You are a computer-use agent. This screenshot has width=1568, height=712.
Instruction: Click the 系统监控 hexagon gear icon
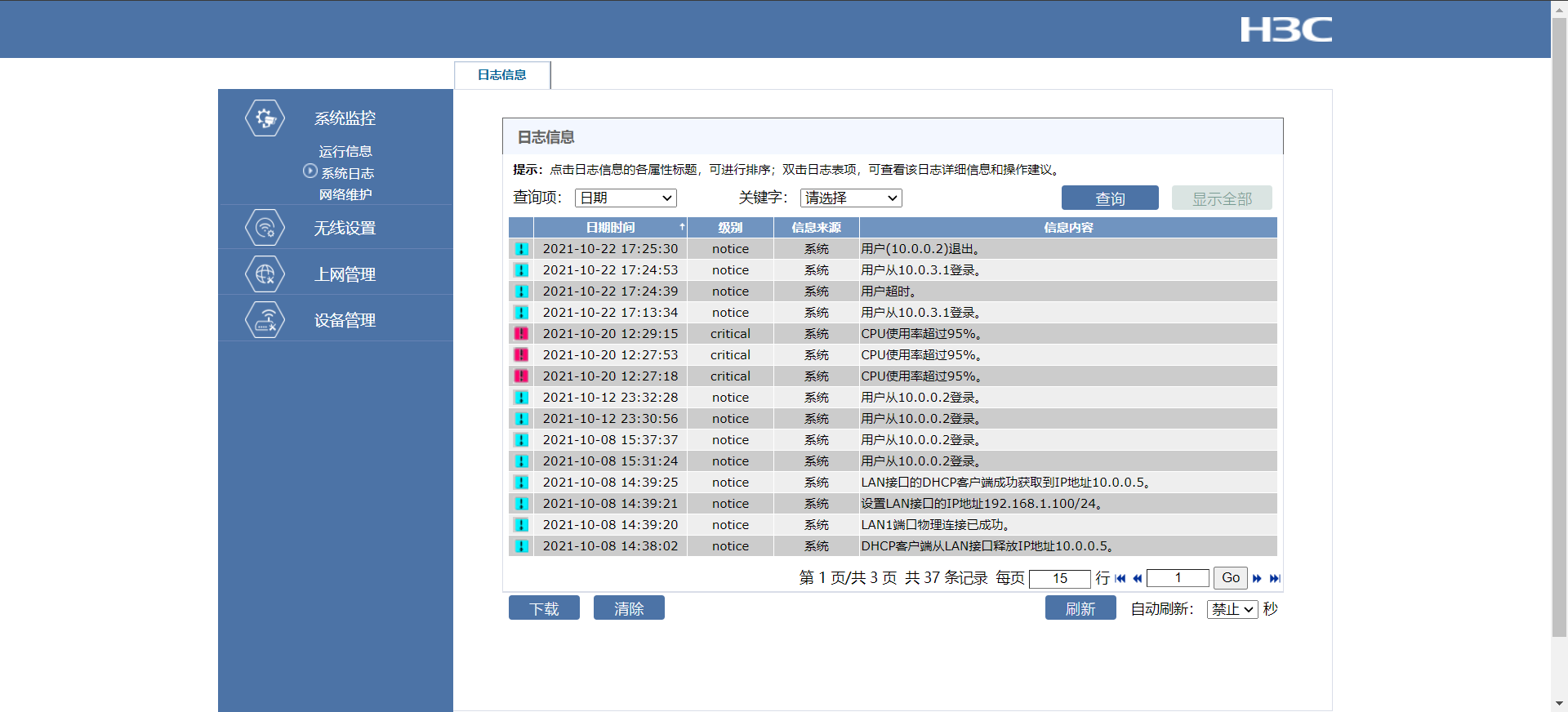pos(265,118)
